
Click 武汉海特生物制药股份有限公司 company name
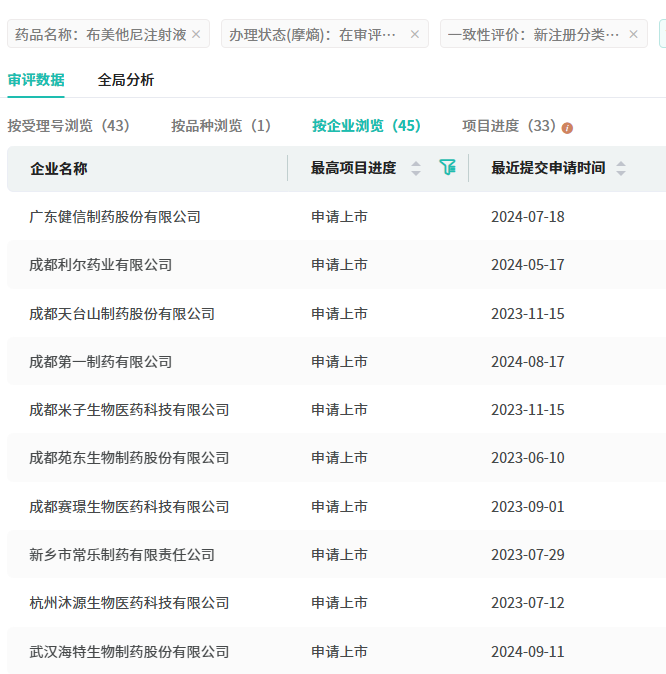(x=129, y=652)
